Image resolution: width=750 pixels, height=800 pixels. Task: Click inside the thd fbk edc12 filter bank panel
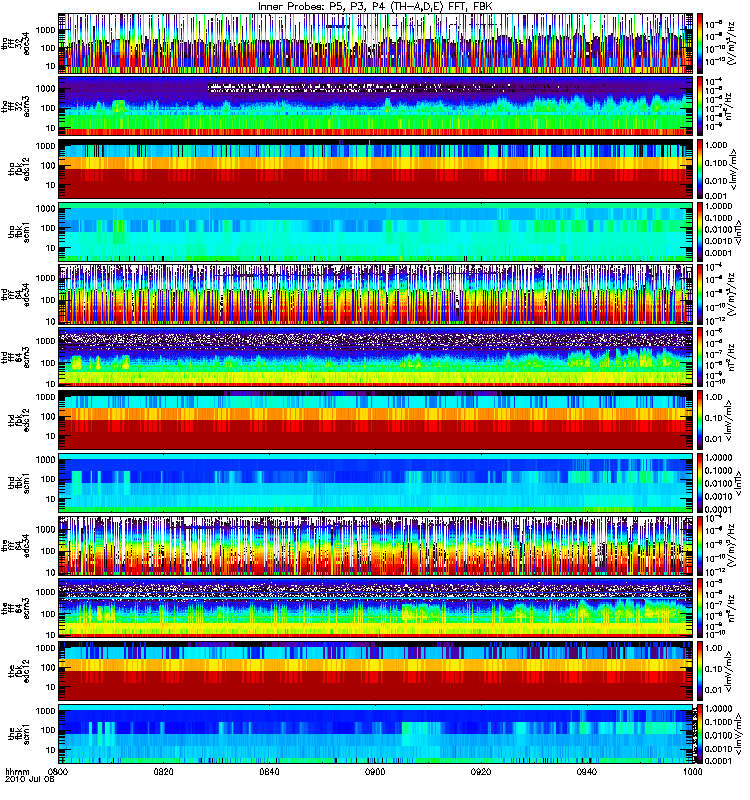point(375,419)
